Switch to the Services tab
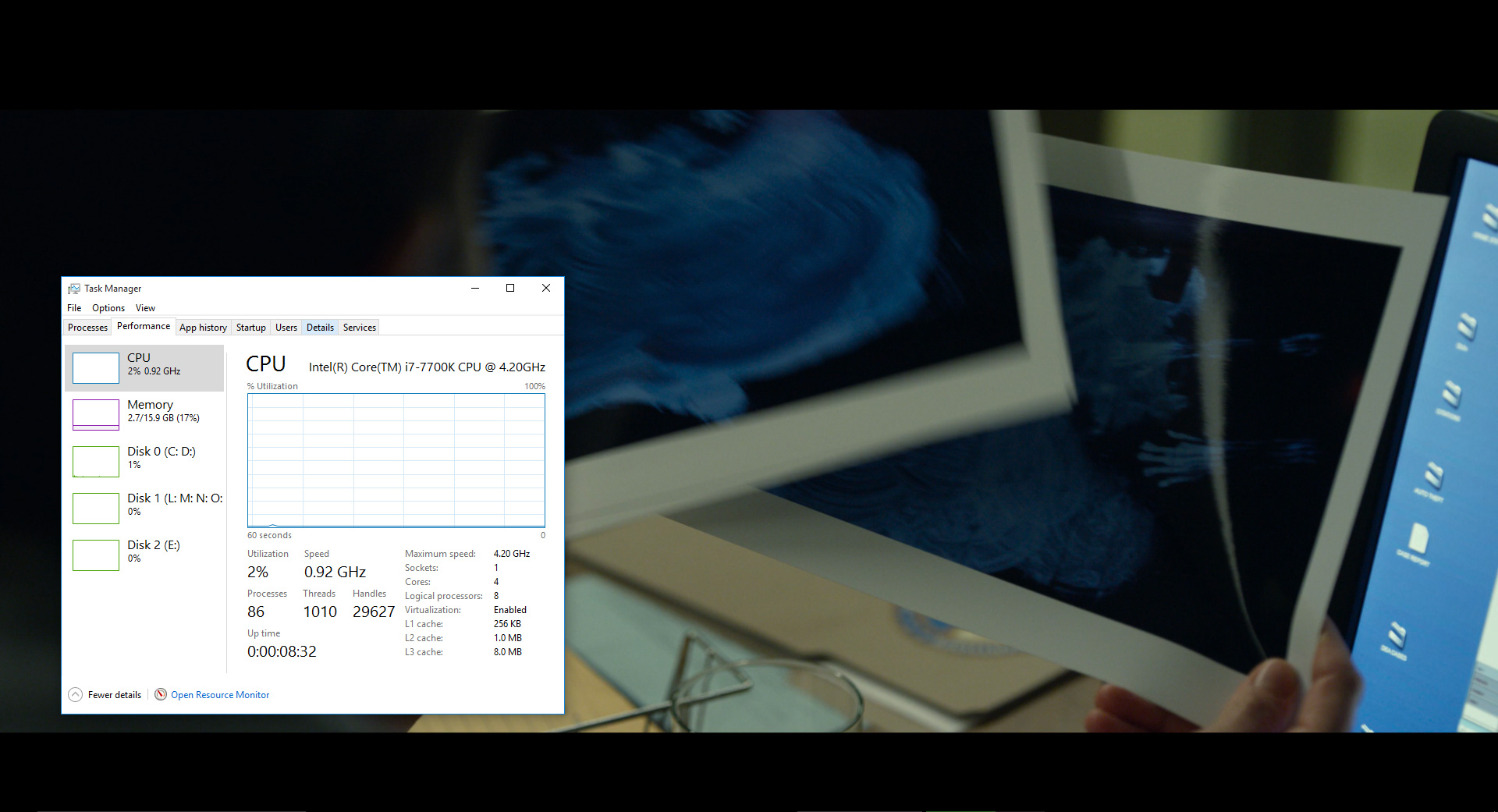Screen dimensions: 1498x812 coord(359,328)
